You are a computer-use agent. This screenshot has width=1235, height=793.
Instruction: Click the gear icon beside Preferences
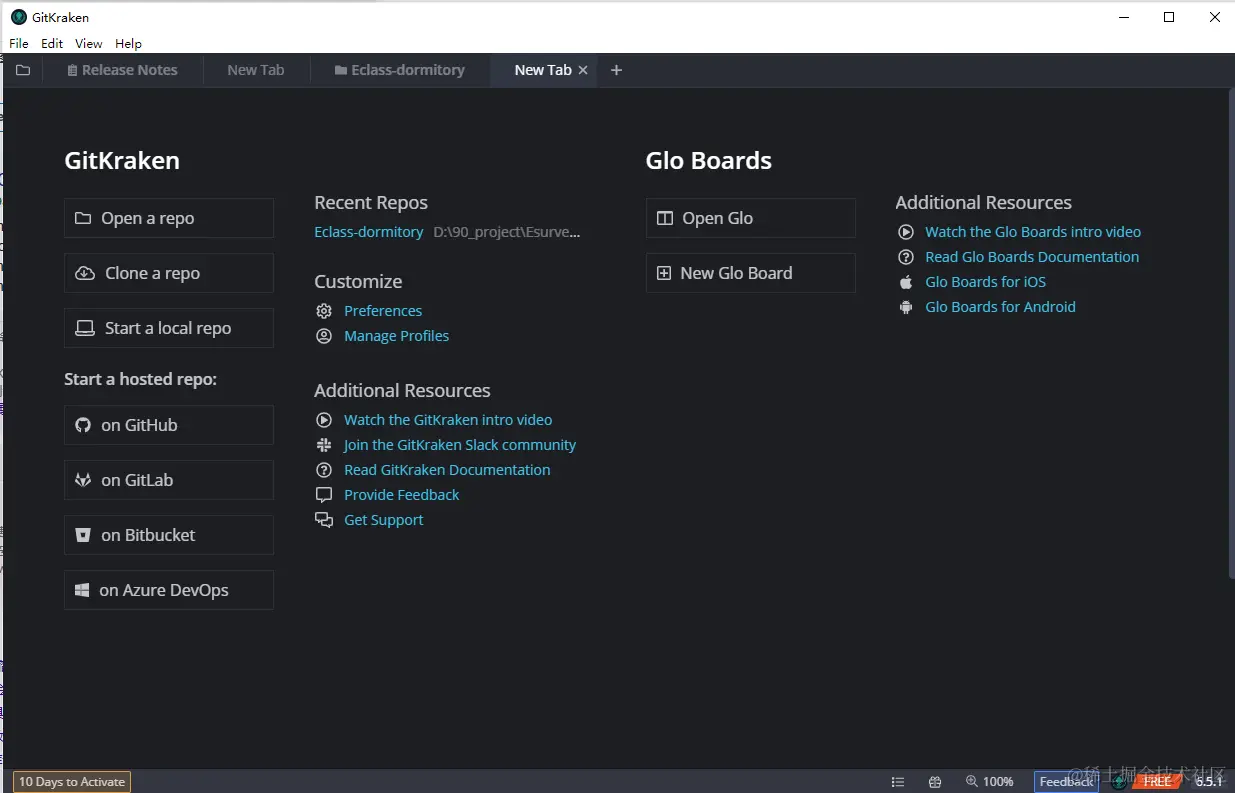pyautogui.click(x=324, y=311)
